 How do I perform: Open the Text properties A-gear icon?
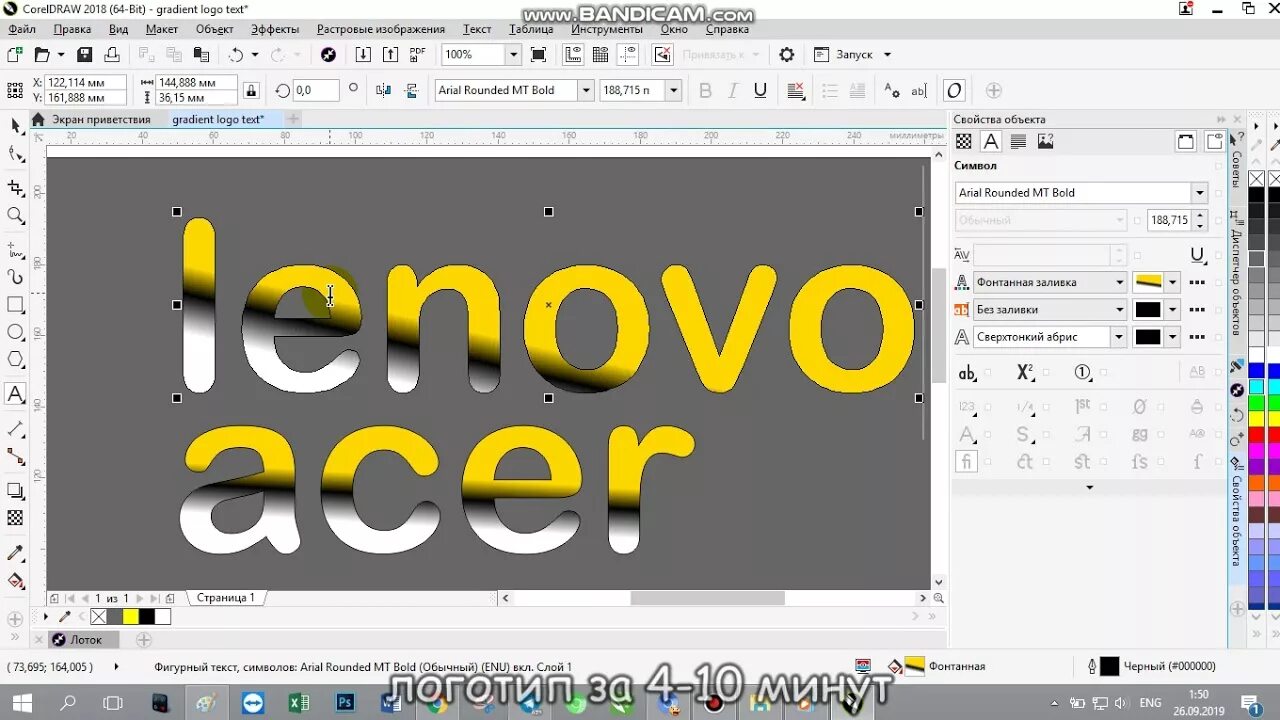892,90
